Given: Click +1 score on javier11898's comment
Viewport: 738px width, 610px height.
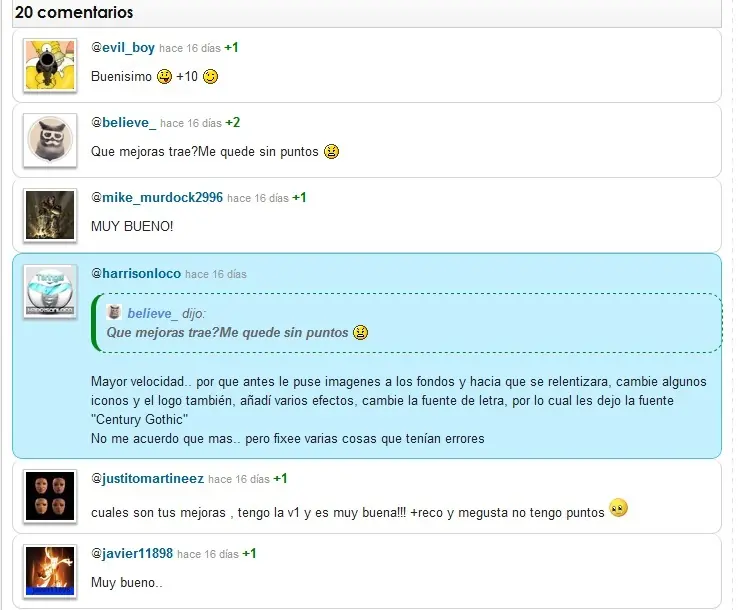Looking at the screenshot, I should pyautogui.click(x=249, y=554).
